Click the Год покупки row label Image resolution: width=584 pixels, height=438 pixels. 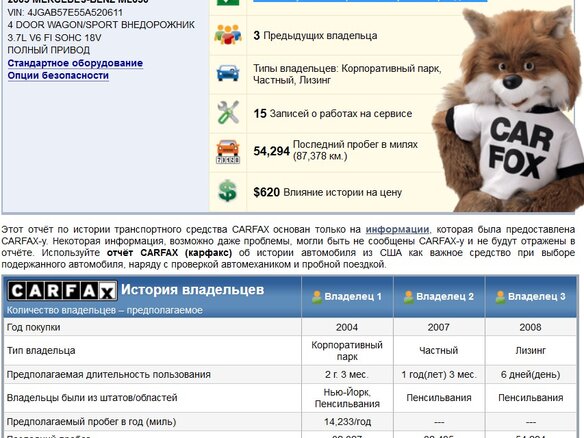tap(34, 327)
